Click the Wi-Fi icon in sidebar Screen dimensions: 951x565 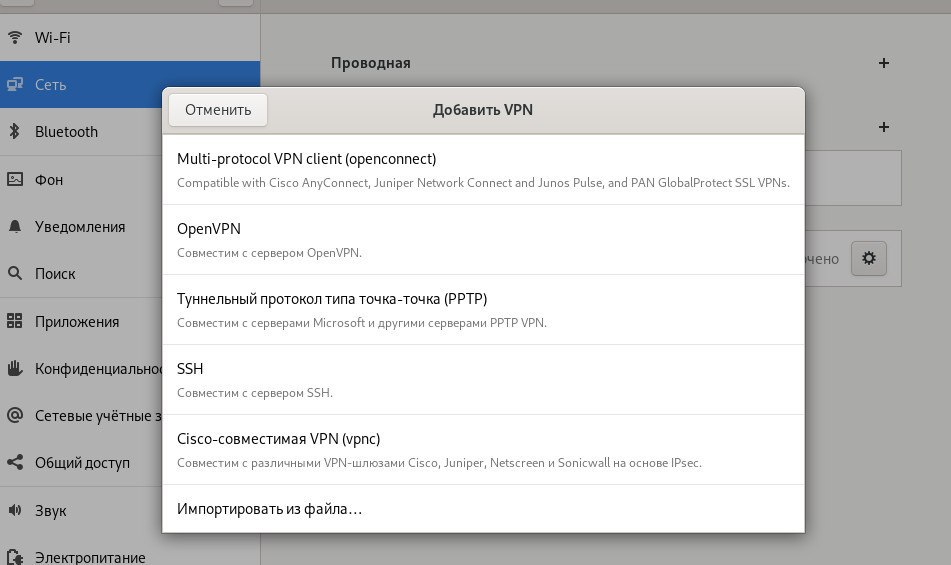pos(15,38)
